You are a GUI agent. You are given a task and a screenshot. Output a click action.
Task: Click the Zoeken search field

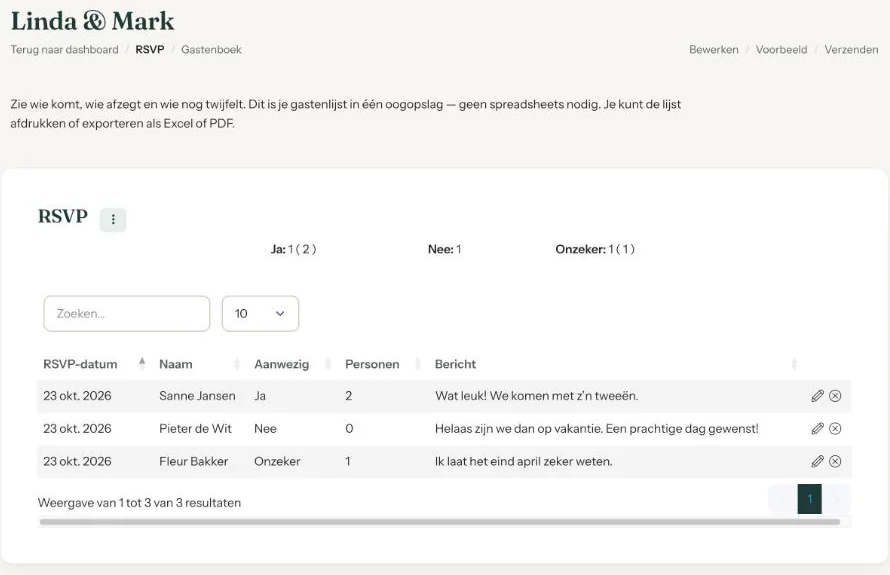coord(127,313)
